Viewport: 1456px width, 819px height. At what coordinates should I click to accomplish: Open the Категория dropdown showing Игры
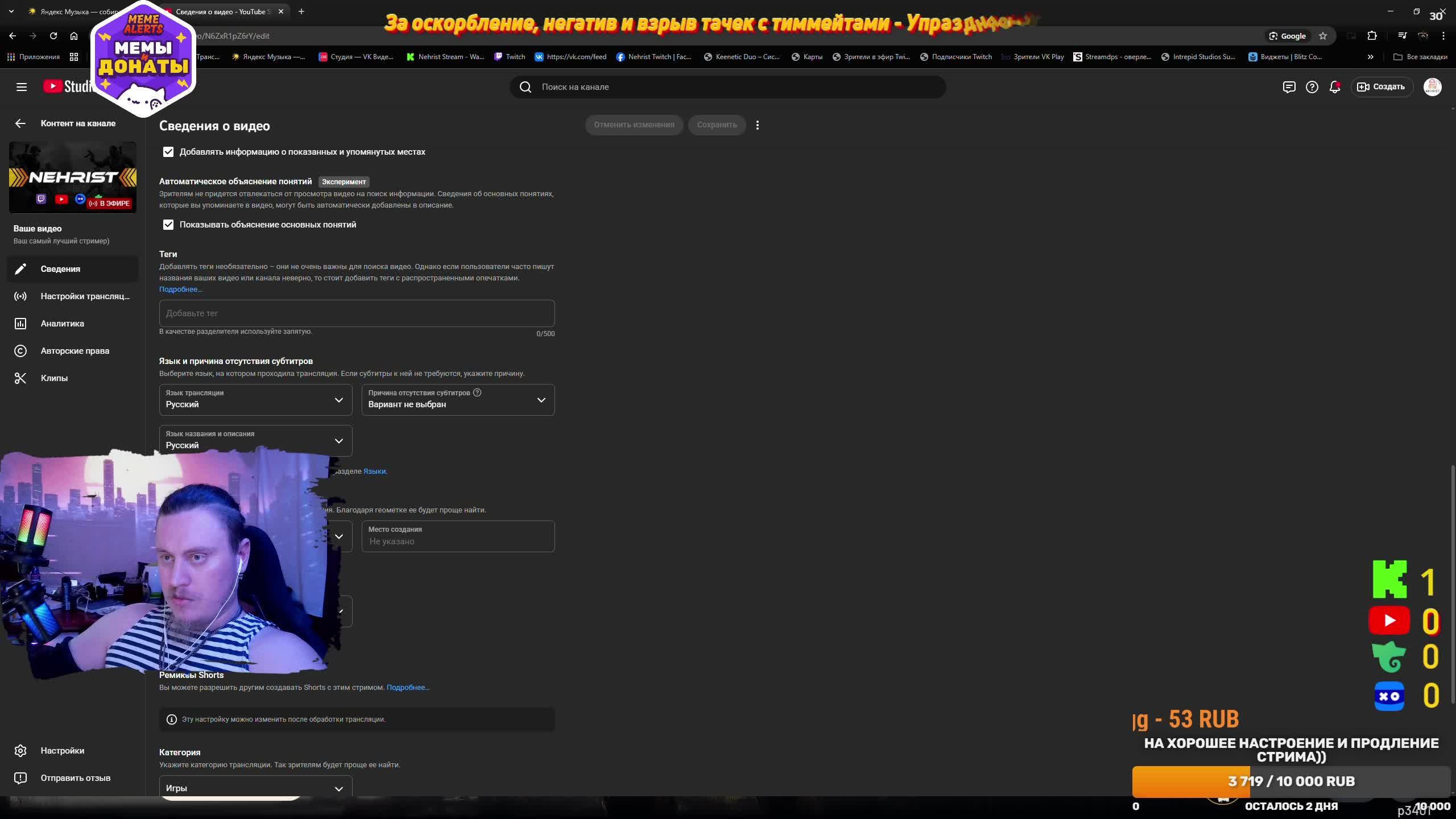point(255,788)
